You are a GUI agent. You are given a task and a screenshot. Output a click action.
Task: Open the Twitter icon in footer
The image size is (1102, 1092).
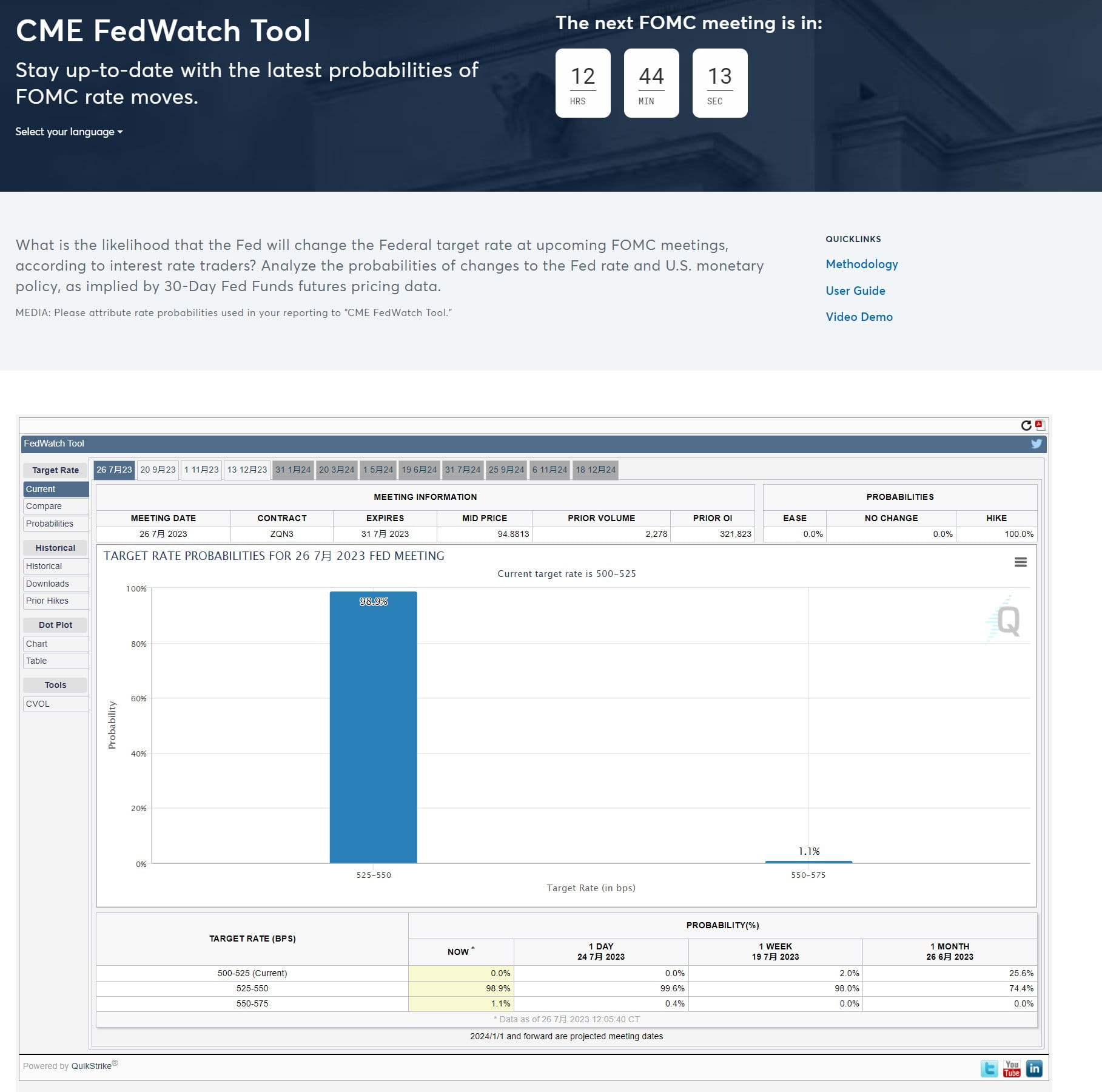pyautogui.click(x=989, y=1068)
